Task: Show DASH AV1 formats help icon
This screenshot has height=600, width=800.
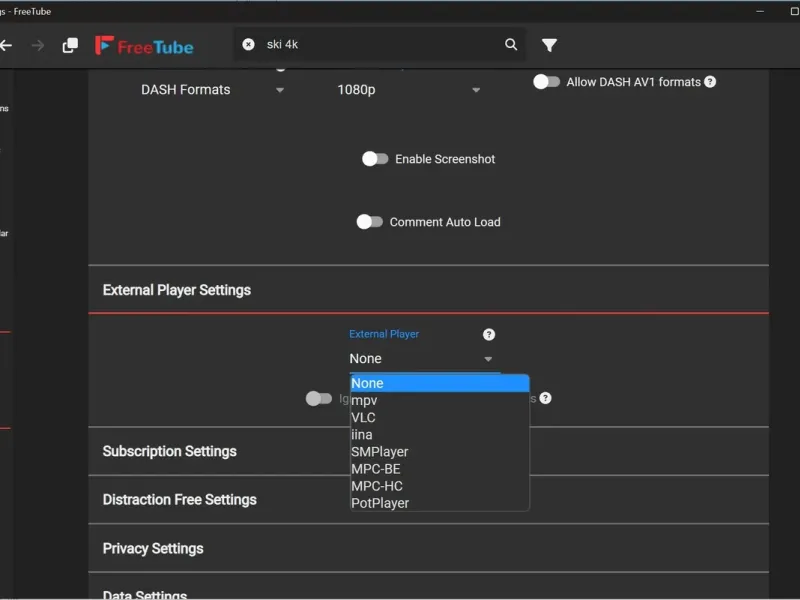Action: pyautogui.click(x=710, y=82)
